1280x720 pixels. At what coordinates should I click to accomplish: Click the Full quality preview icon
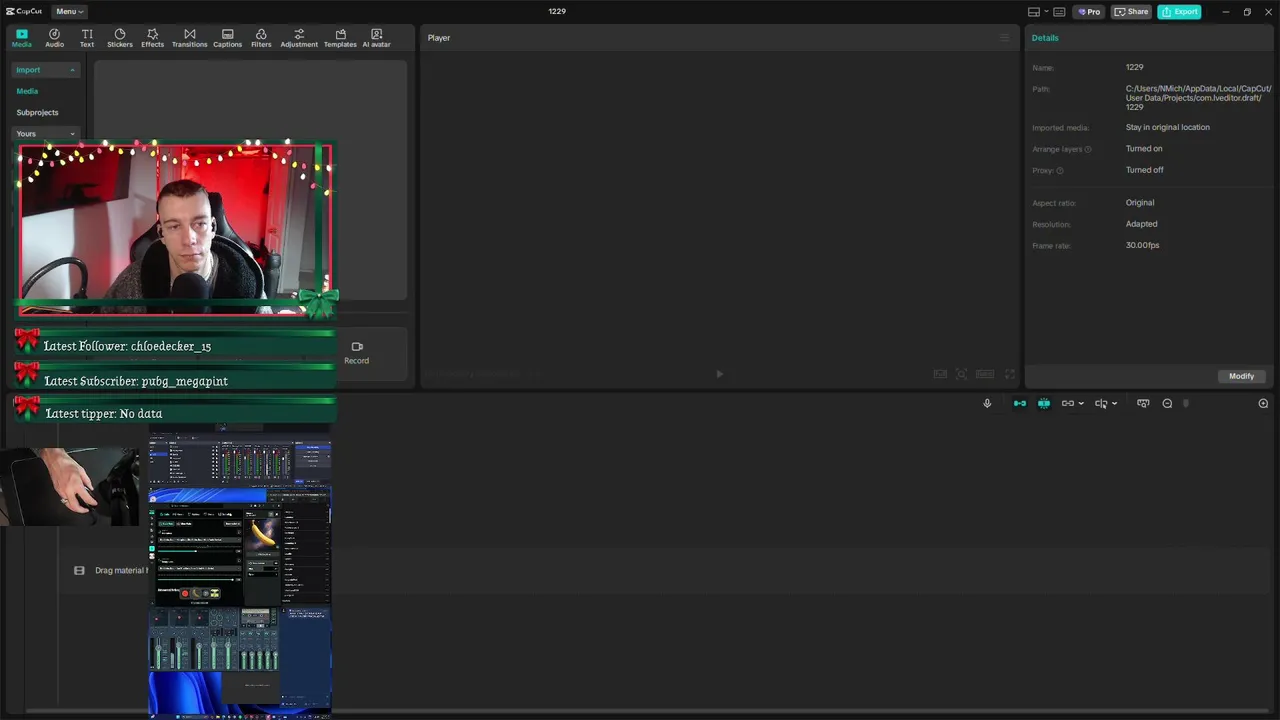pos(940,374)
